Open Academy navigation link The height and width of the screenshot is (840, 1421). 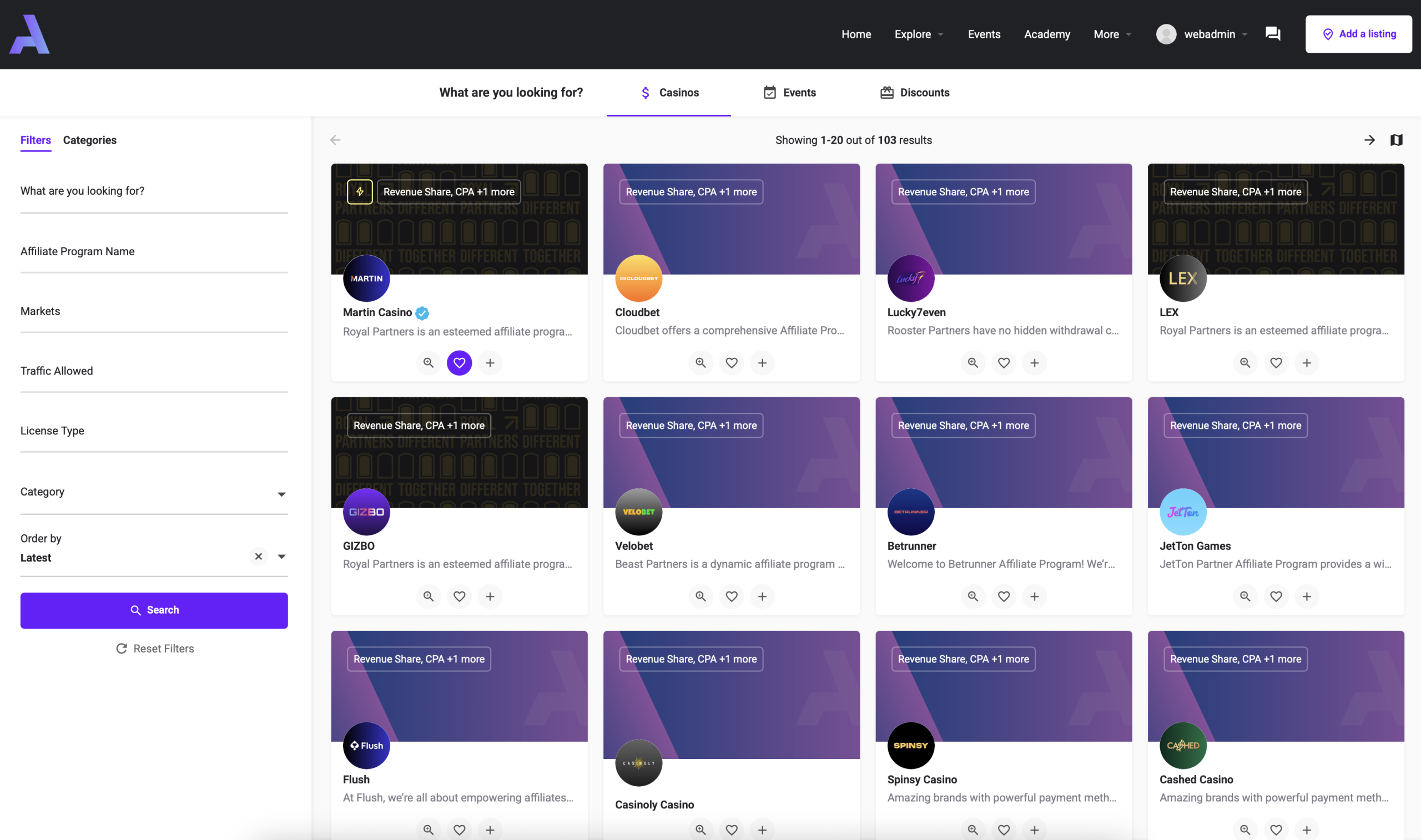pyautogui.click(x=1047, y=34)
